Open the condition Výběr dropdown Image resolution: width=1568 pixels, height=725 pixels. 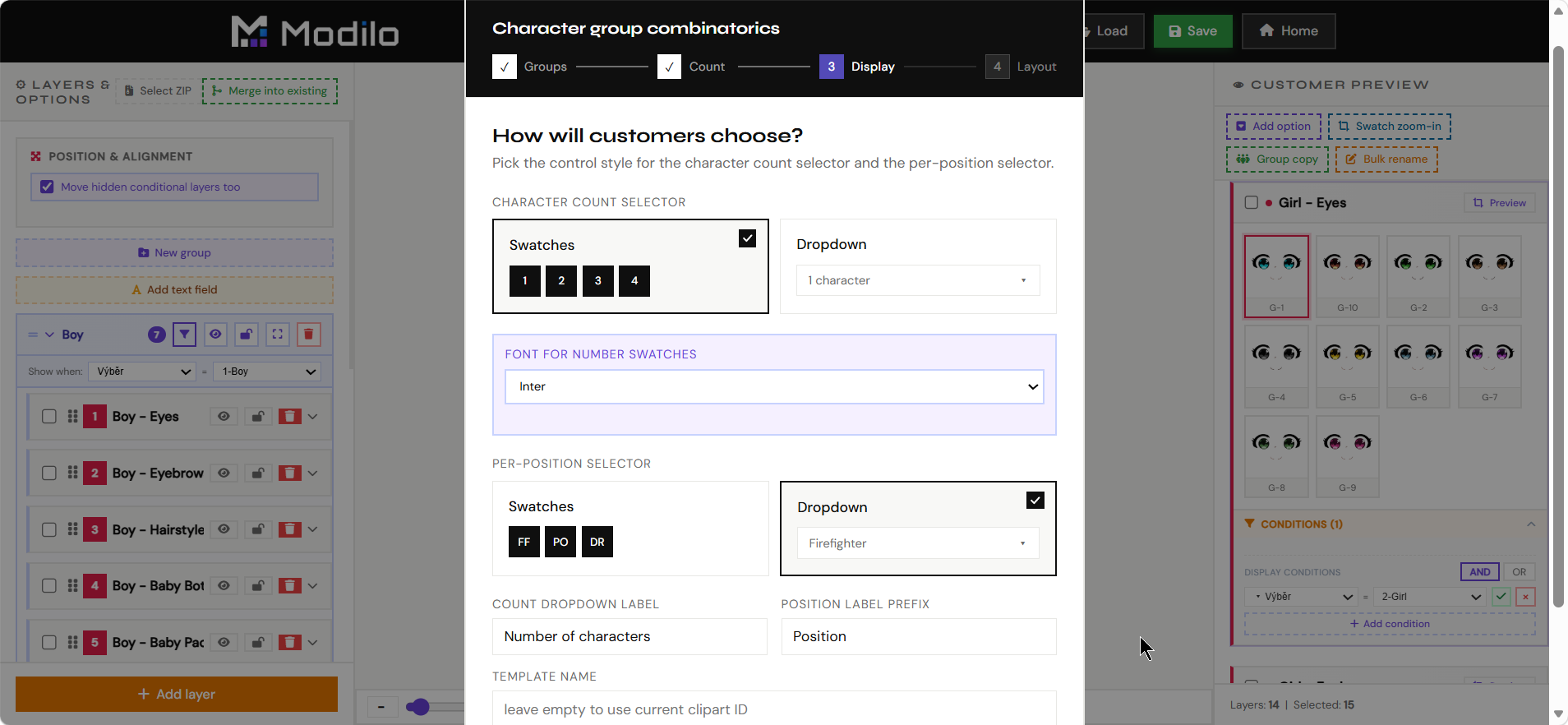tap(1301, 597)
